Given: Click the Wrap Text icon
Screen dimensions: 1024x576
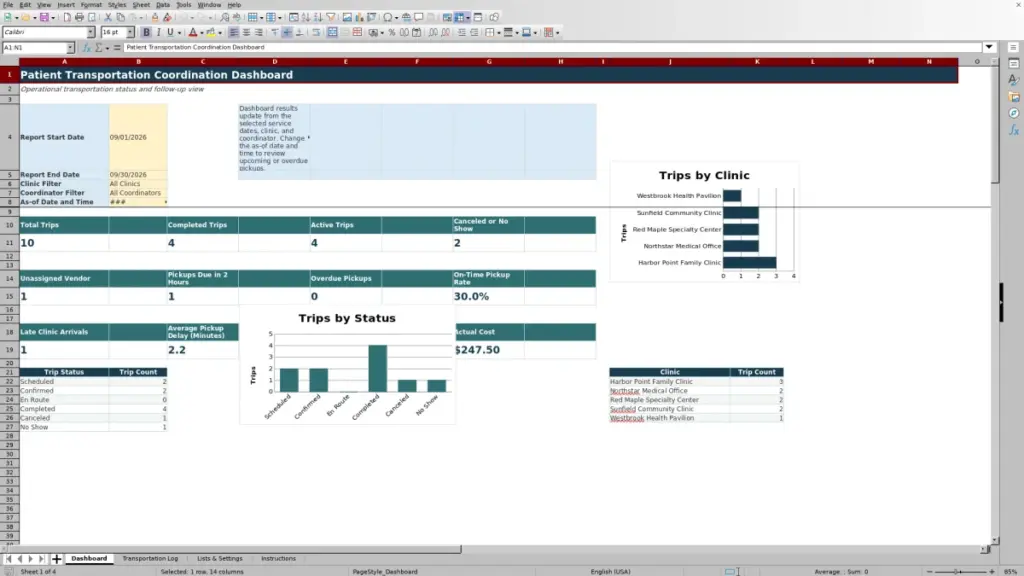Looking at the screenshot, I should point(316,32).
